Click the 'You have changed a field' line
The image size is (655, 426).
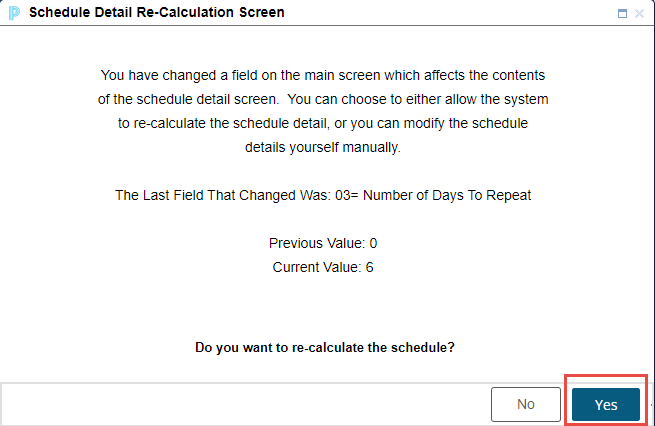(323, 75)
